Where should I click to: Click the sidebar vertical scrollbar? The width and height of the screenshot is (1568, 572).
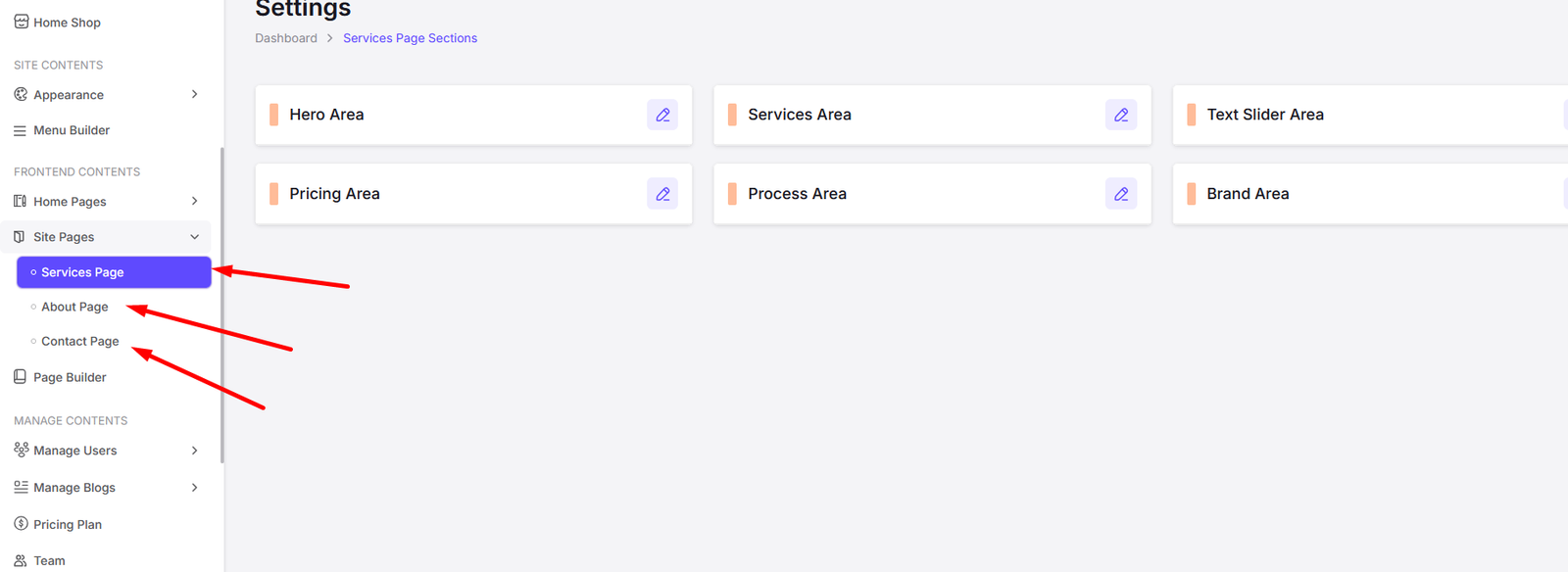click(x=222, y=304)
